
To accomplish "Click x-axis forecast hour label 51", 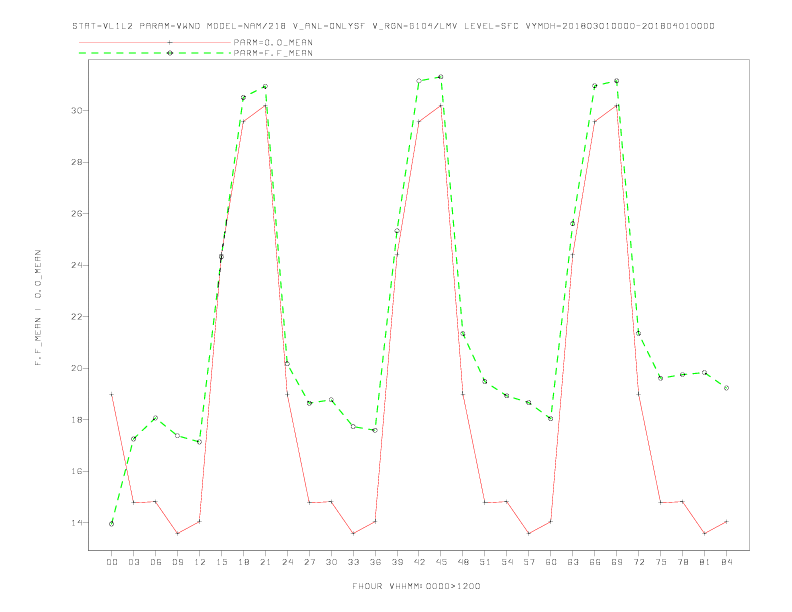I will [x=485, y=562].
